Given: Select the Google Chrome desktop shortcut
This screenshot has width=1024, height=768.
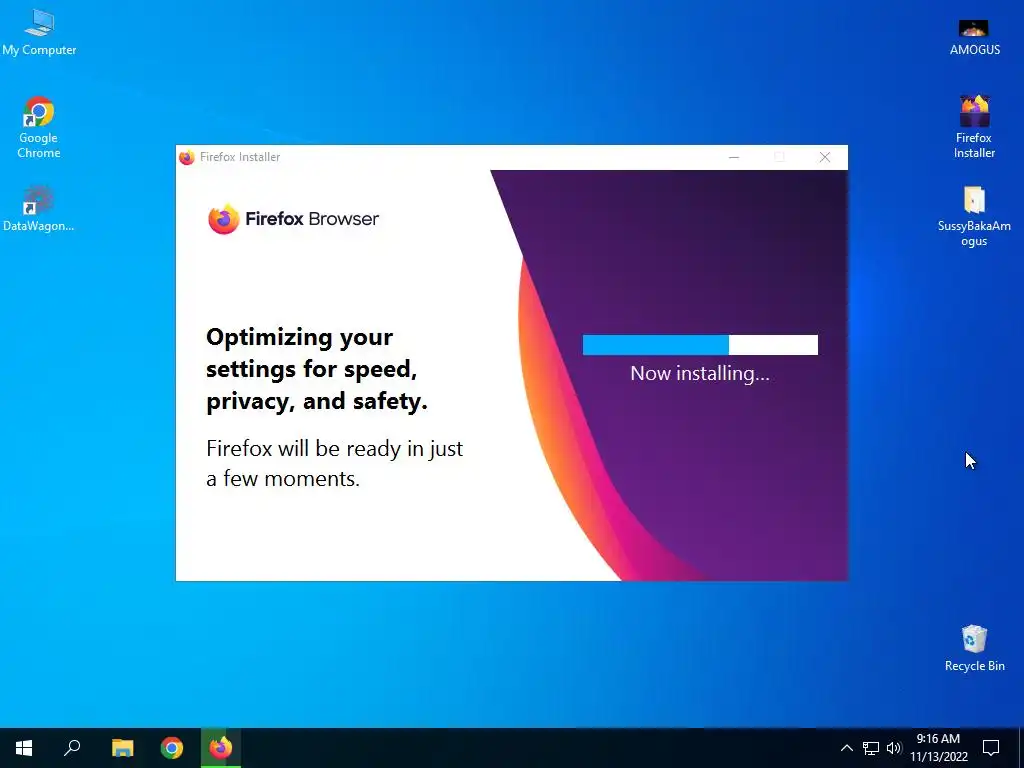Looking at the screenshot, I should point(39,127).
